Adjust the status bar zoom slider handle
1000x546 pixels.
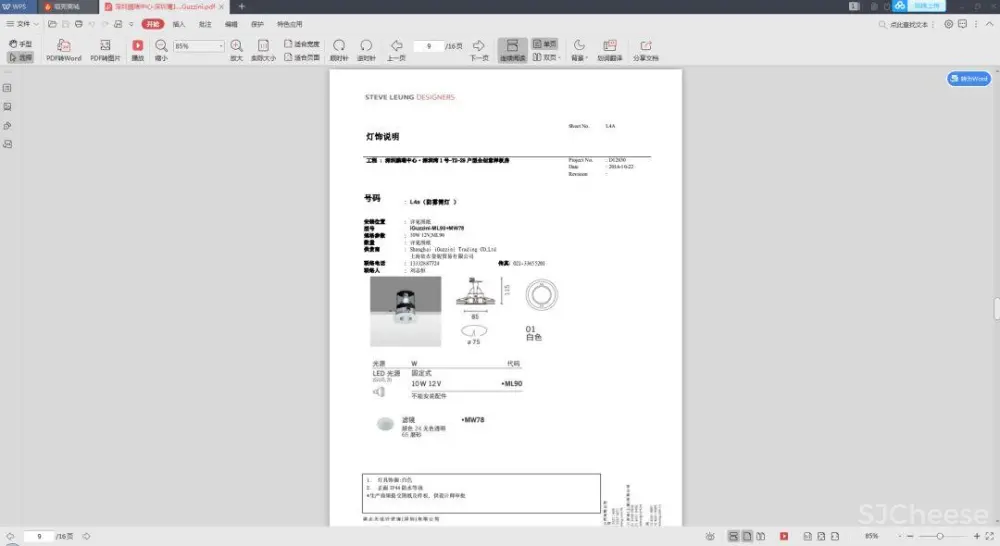[x=939, y=536]
